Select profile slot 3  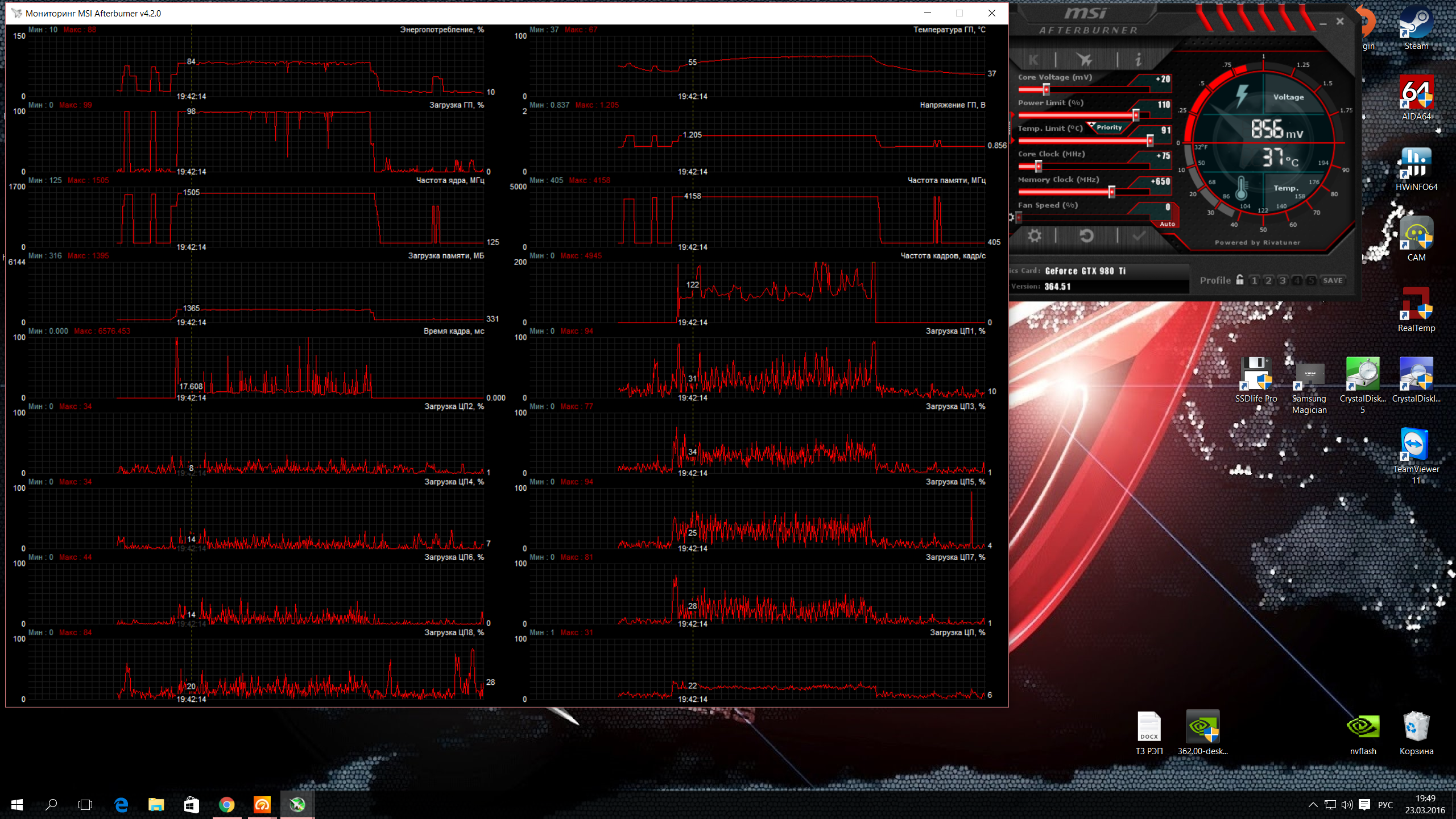pos(1283,280)
